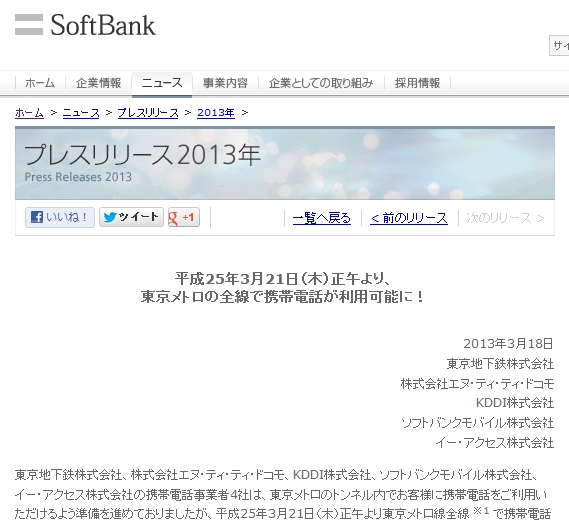Viewport: 569px width, 521px height.
Task: Click the right-aligned KDDI株式会社 line
Action: click(515, 403)
